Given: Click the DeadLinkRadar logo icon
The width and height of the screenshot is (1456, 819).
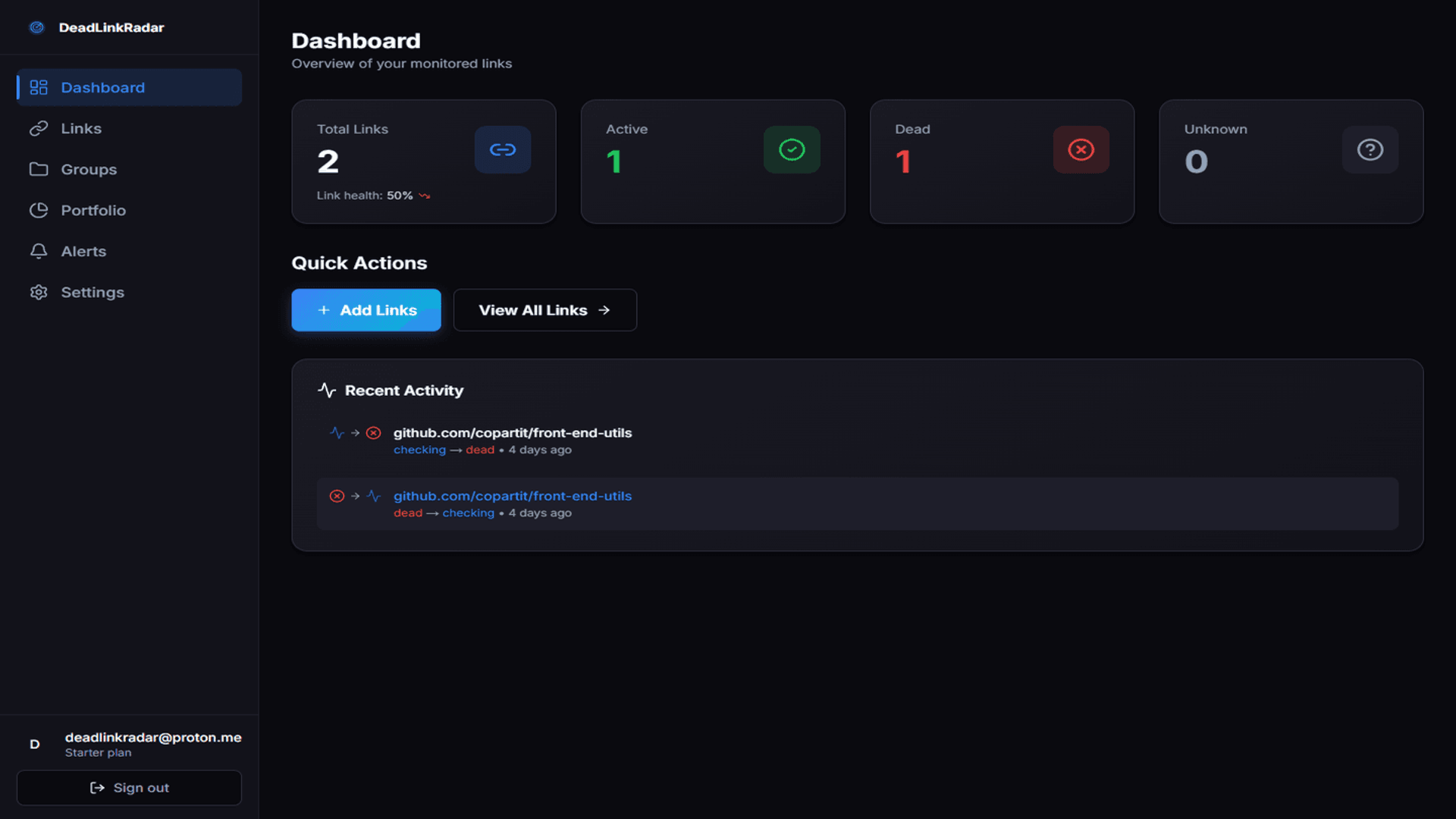Looking at the screenshot, I should point(36,27).
